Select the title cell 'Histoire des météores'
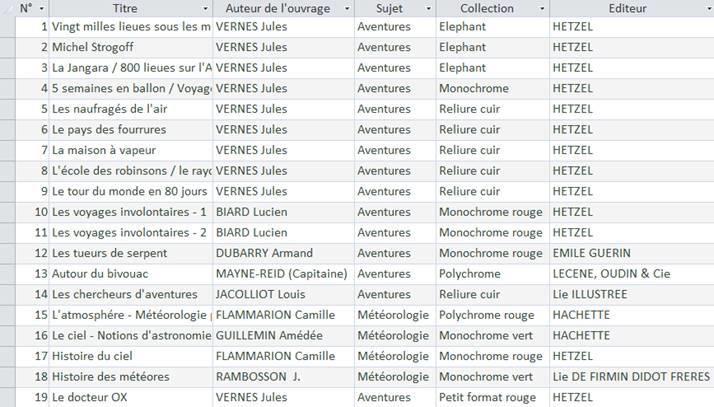Viewport: 714px width, 407px height. [x=131, y=377]
